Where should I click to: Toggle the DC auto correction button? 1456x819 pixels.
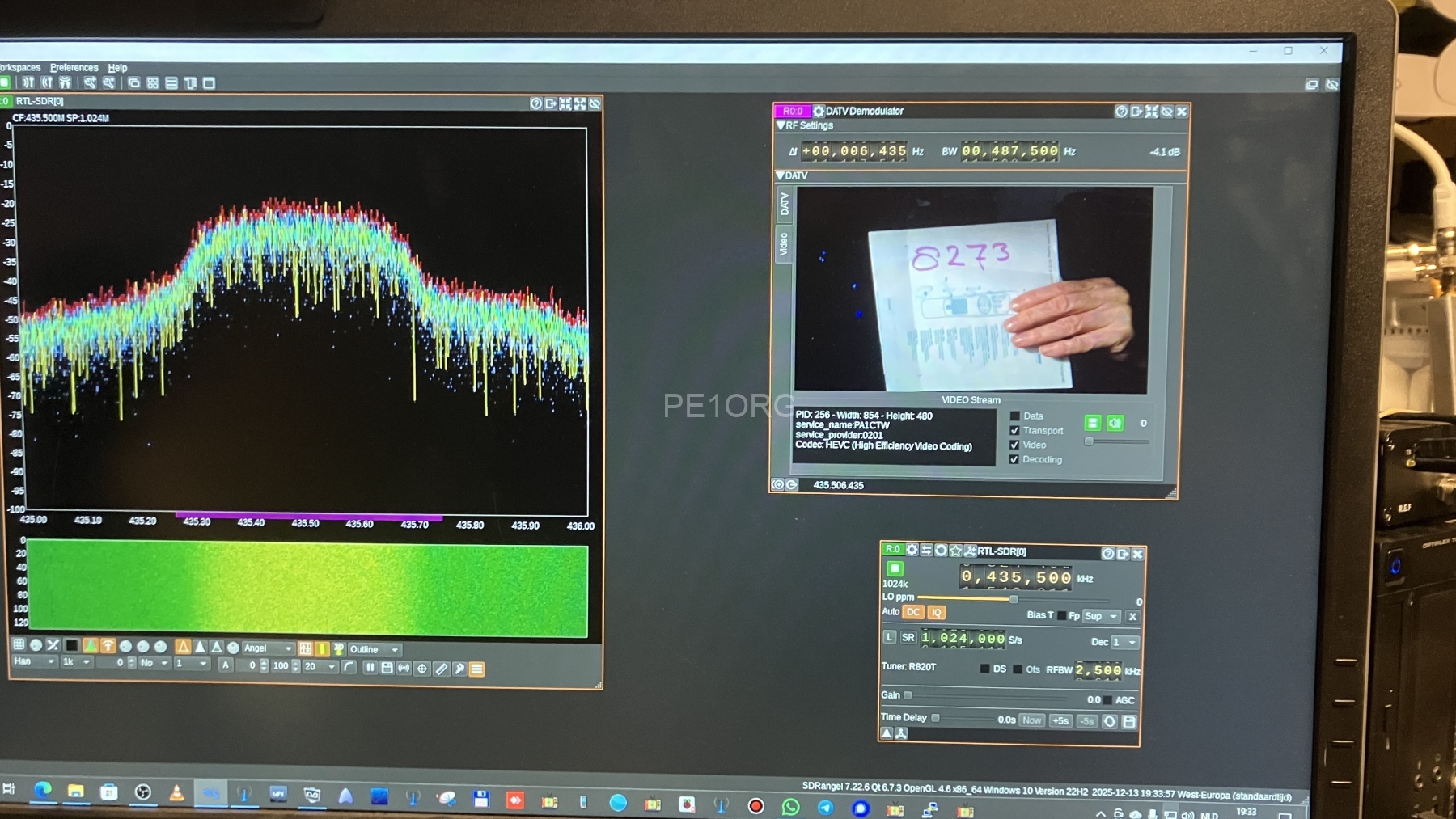tap(913, 612)
